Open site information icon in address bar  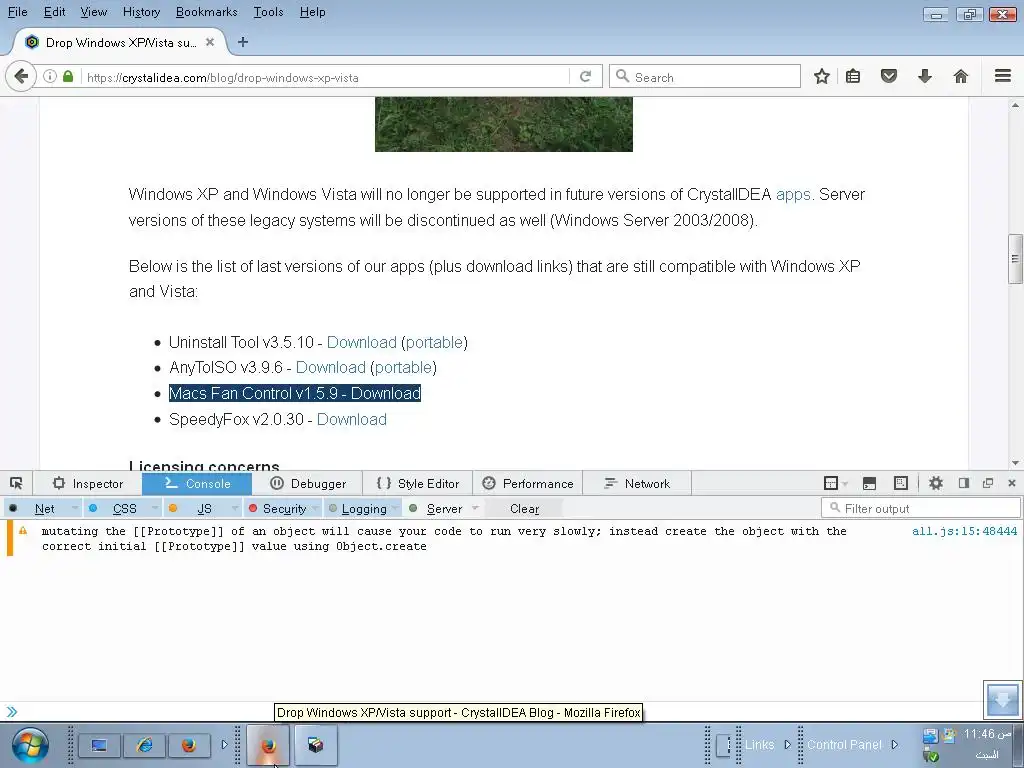[x=50, y=76]
